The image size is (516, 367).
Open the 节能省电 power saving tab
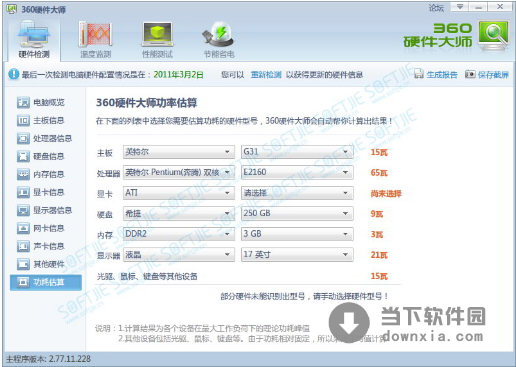(219, 40)
